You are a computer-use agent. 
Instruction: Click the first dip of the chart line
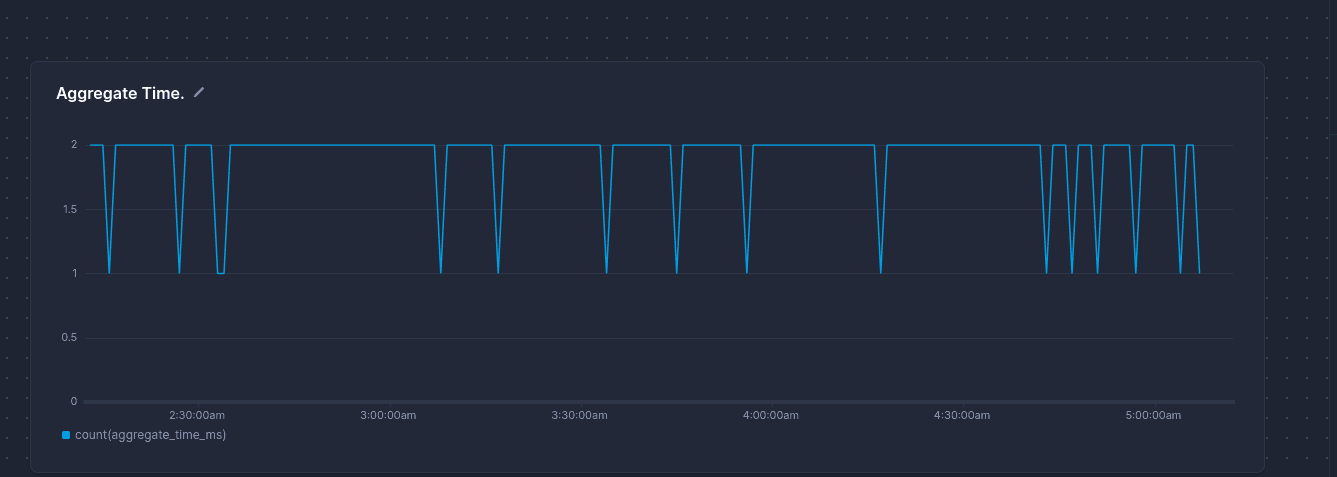(109, 272)
